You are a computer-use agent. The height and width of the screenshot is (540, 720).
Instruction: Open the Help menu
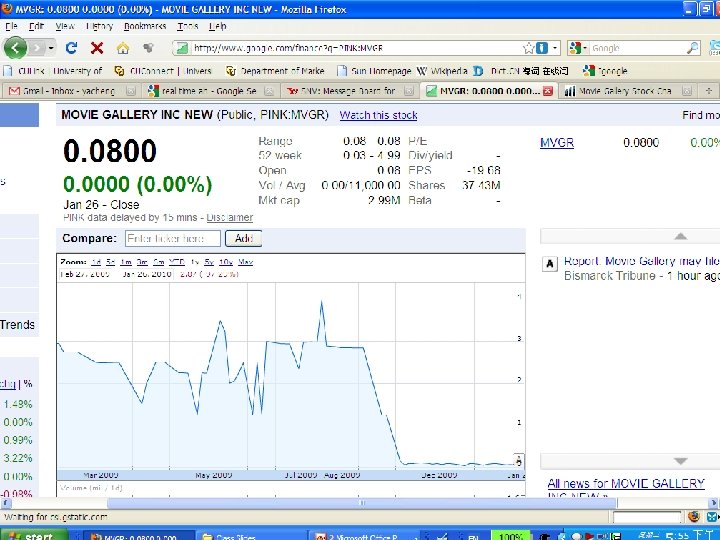218,26
